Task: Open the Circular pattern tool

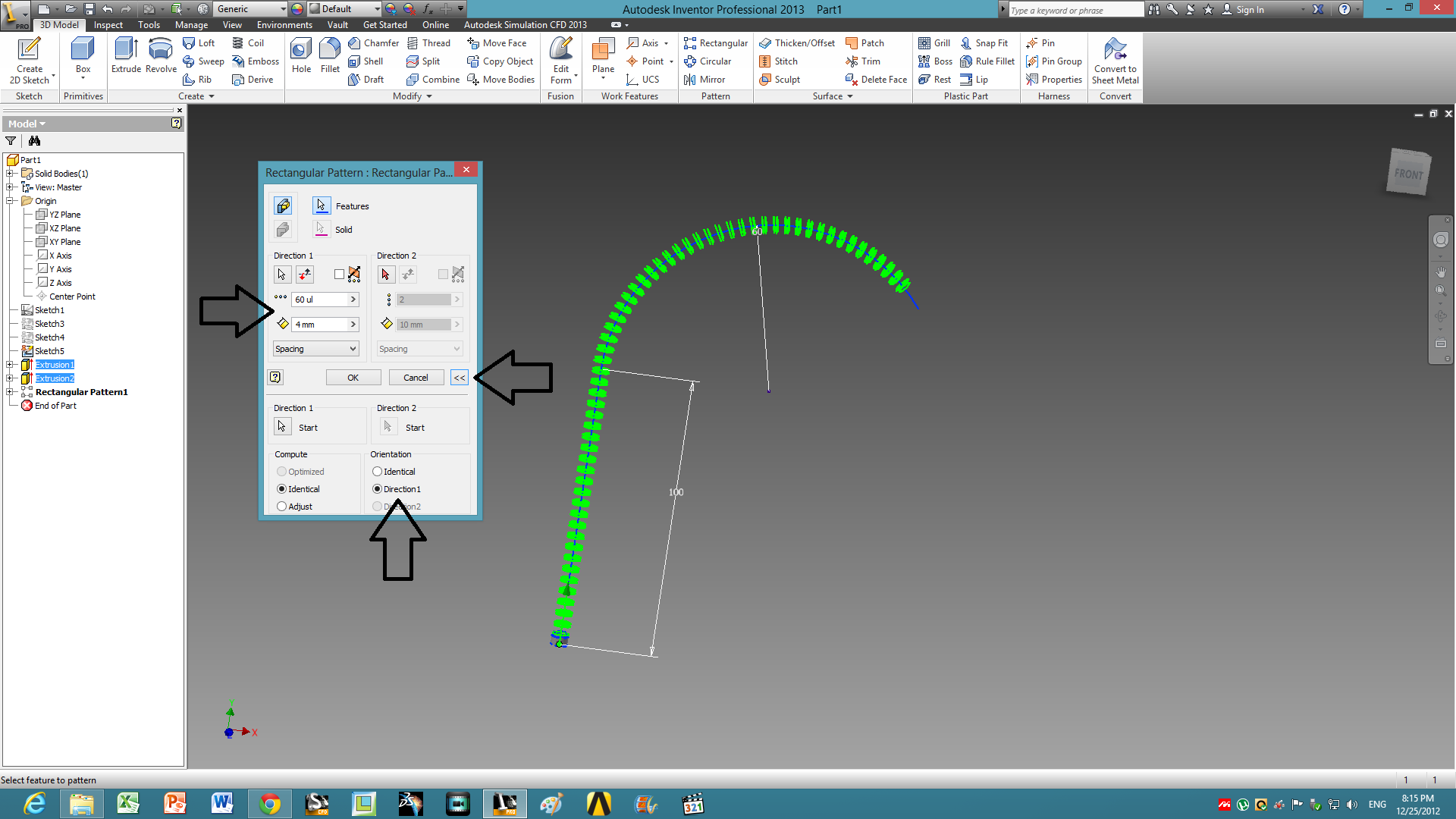Action: (707, 61)
